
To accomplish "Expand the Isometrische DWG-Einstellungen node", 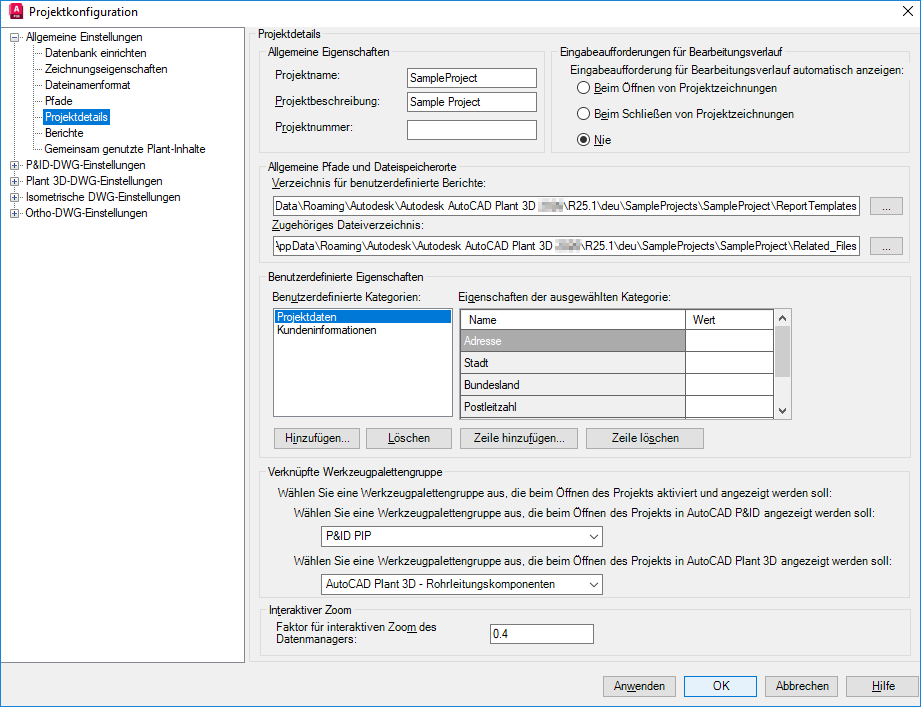I will pyautogui.click(x=14, y=197).
